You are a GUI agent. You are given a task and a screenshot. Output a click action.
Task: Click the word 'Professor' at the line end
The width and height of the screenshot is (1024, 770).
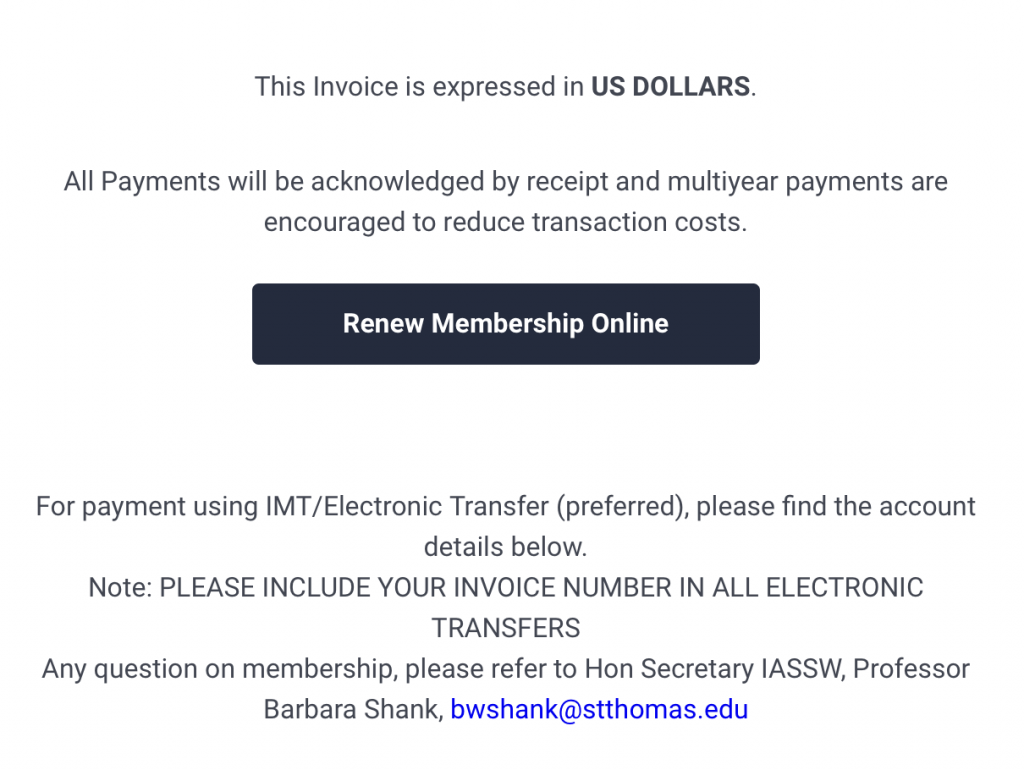(911, 669)
